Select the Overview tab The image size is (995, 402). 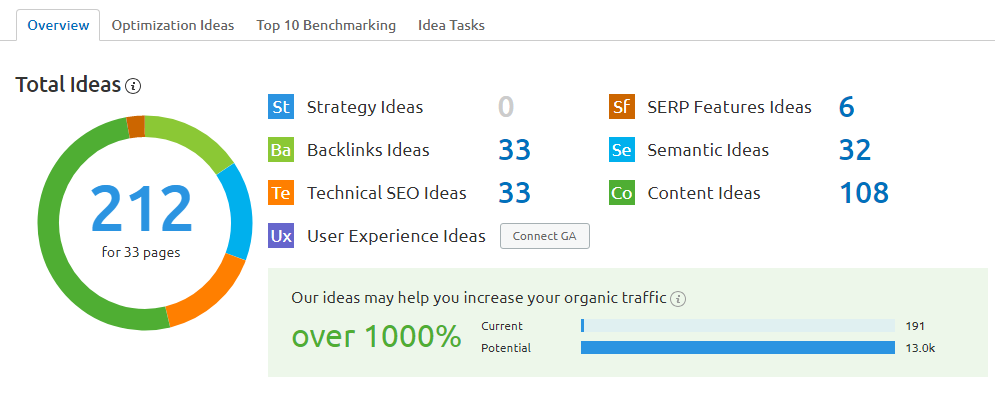point(58,25)
